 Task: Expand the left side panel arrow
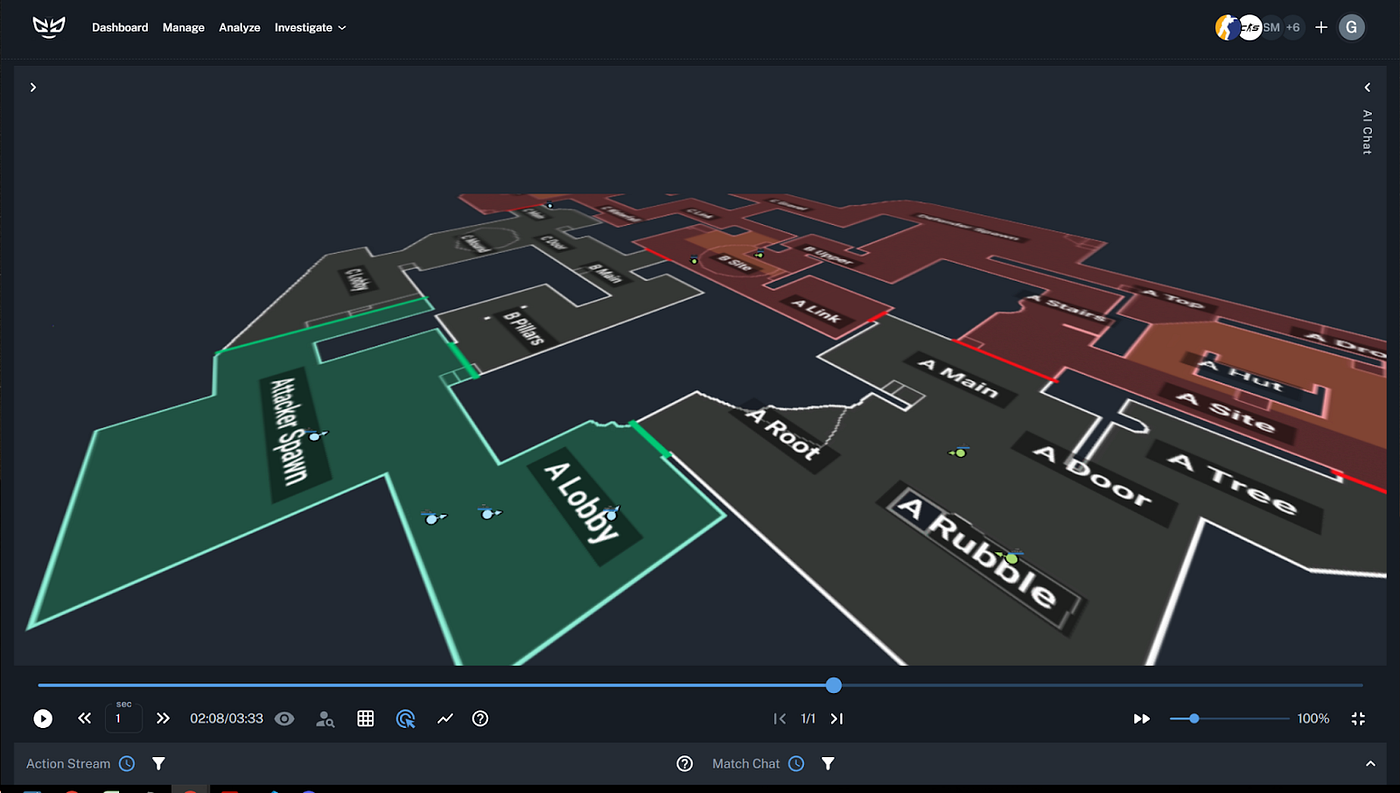pos(33,87)
